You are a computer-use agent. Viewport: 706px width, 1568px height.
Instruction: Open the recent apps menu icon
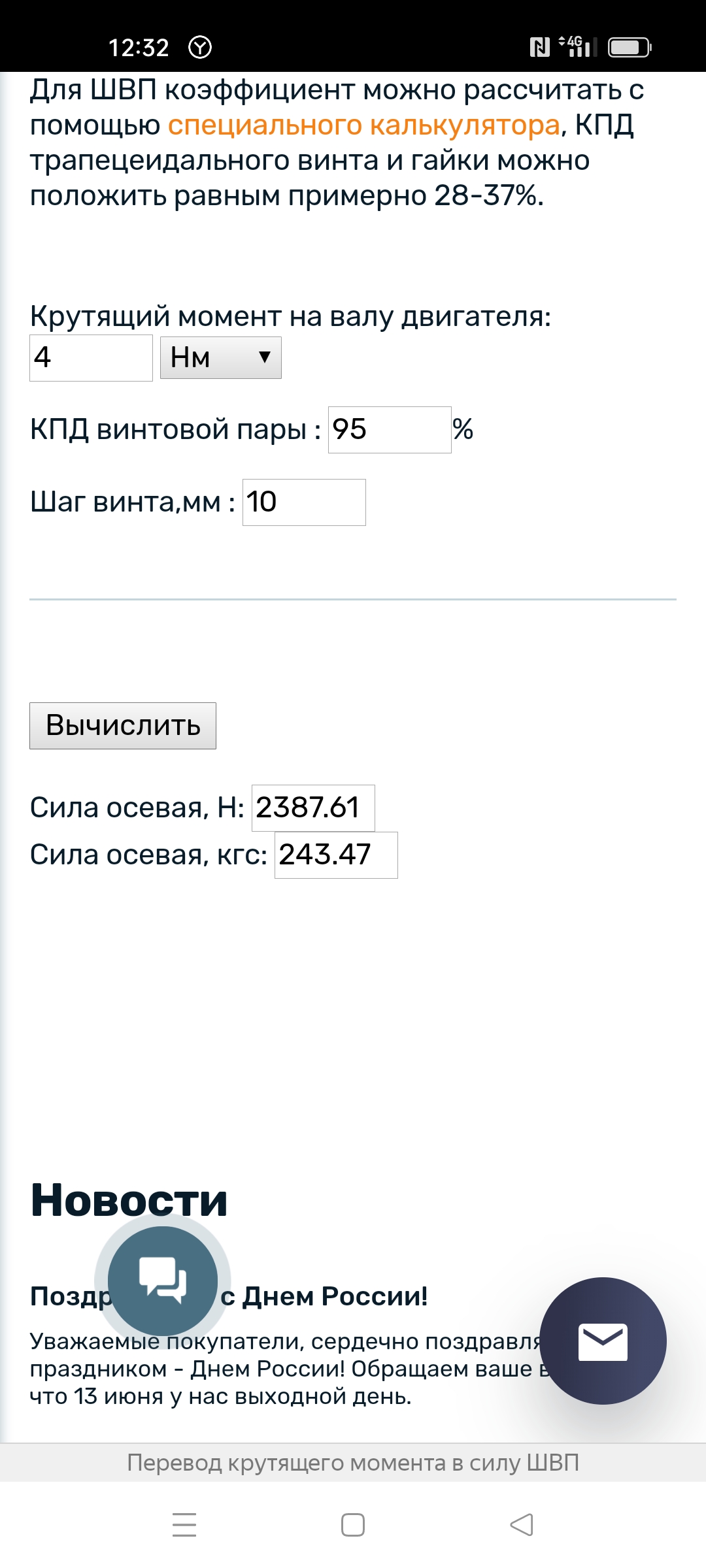click(x=184, y=1525)
